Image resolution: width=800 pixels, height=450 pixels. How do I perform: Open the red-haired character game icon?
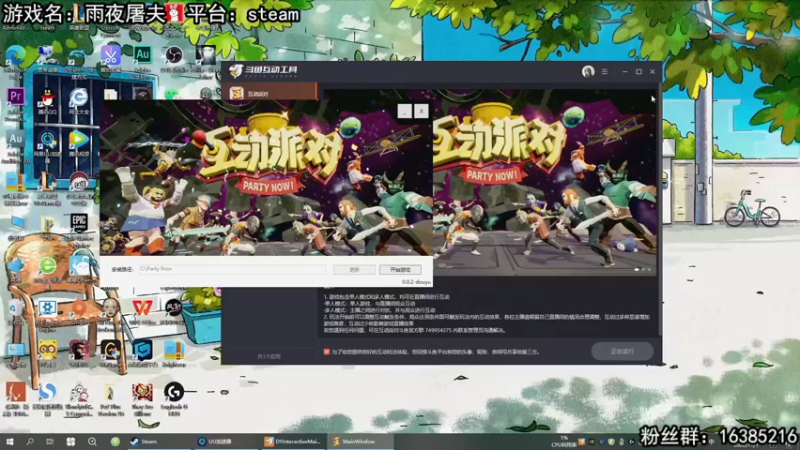(x=142, y=392)
